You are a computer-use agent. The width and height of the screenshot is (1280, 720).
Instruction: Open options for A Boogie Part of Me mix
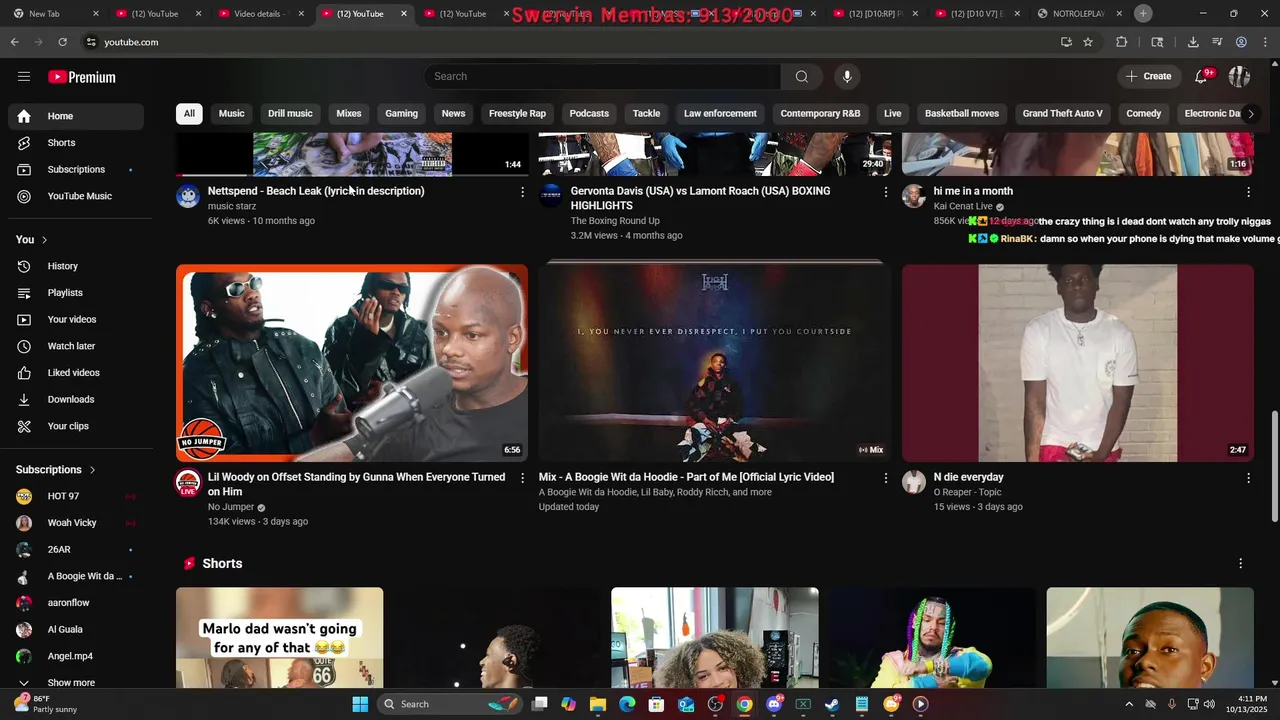885,478
